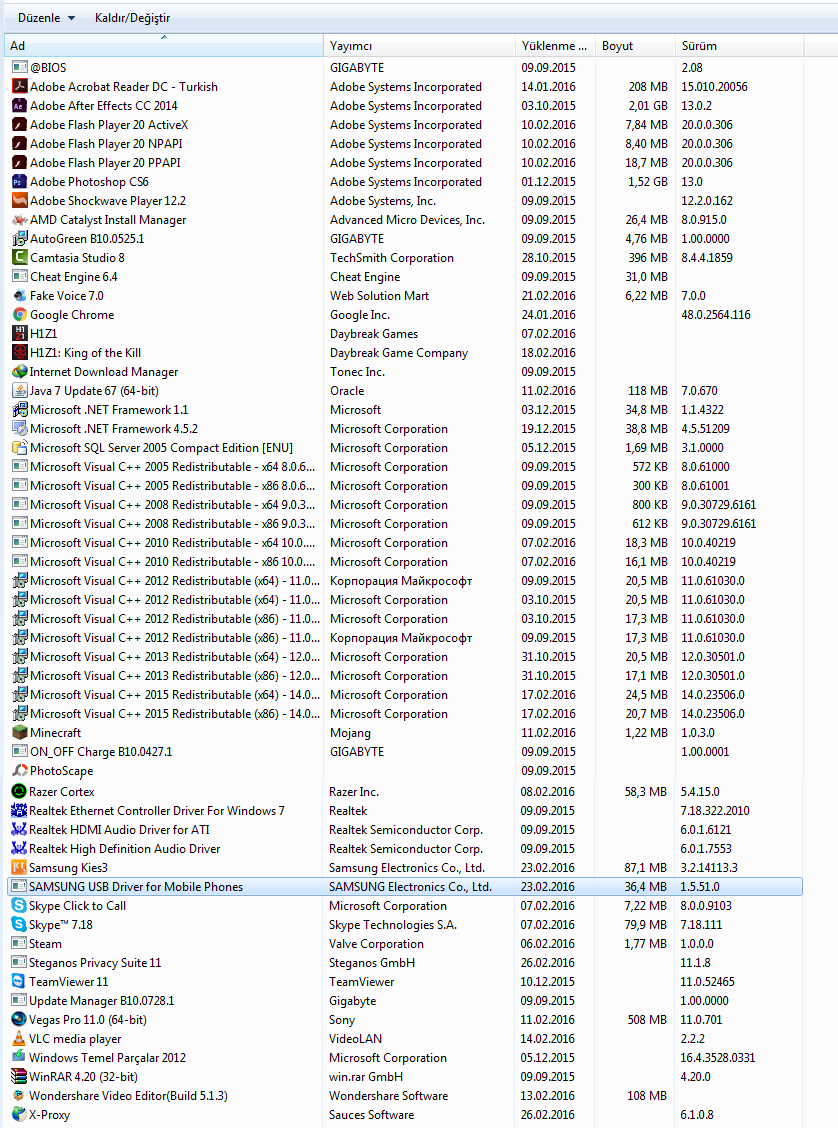The image size is (838, 1128).
Task: Click Adobe Shockwave Player 12.2 icon
Action: (x=19, y=200)
